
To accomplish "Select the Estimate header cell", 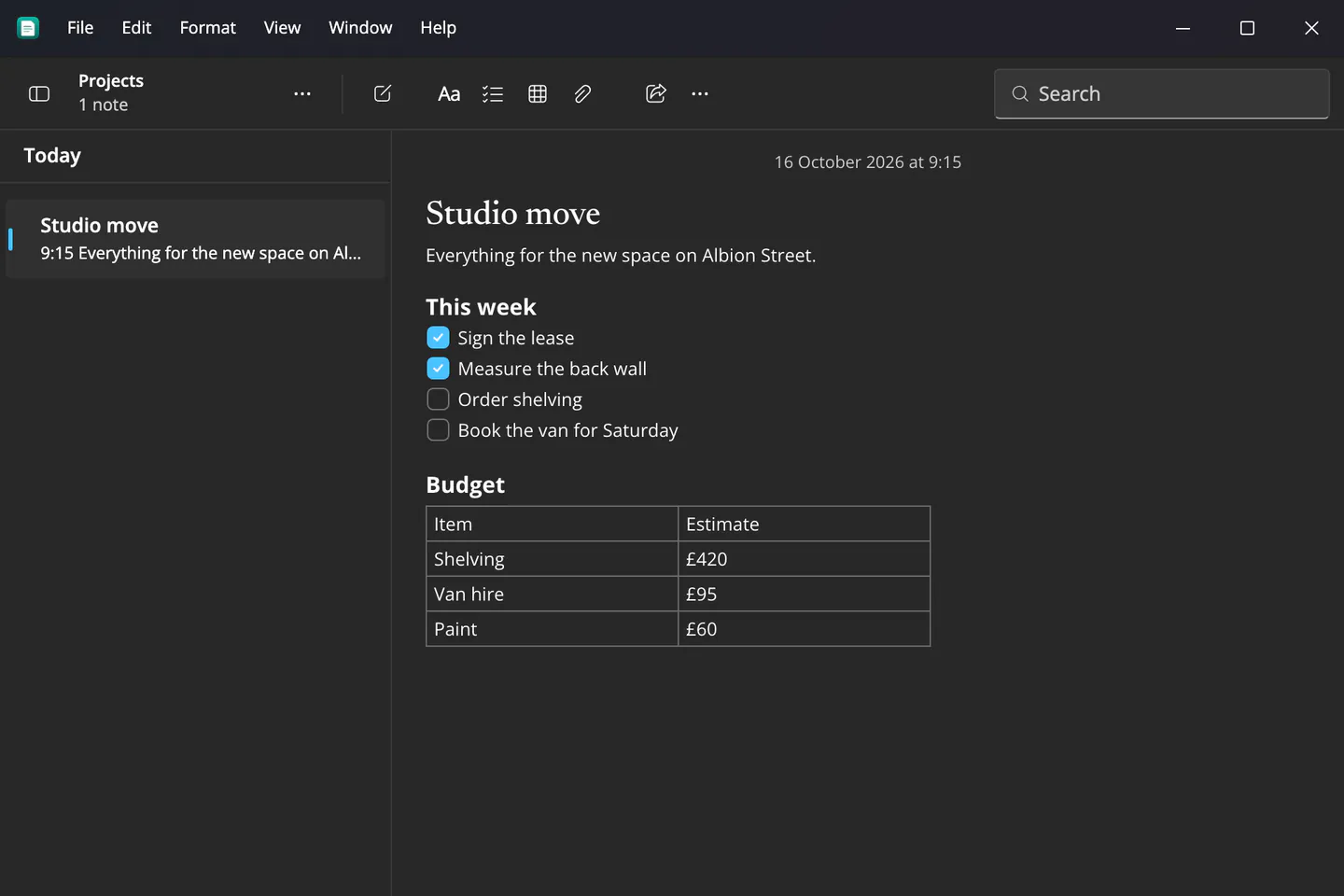I will [x=804, y=524].
